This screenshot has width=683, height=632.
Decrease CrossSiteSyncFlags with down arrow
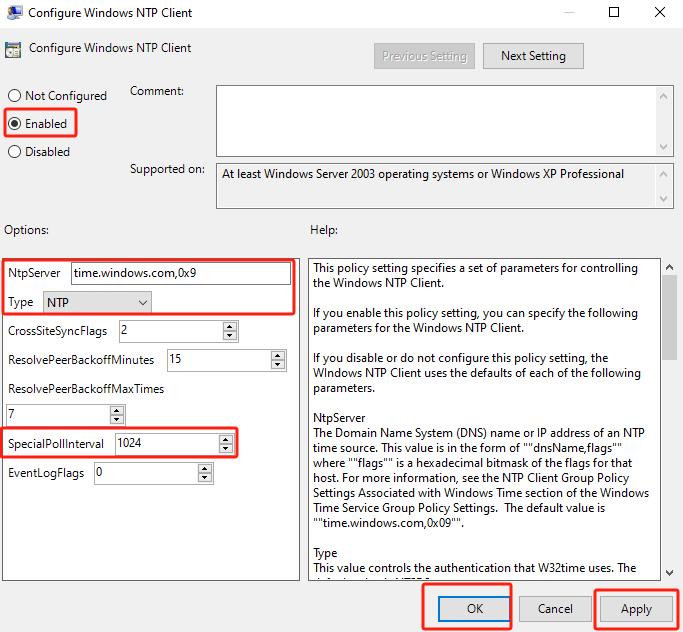(x=230, y=335)
